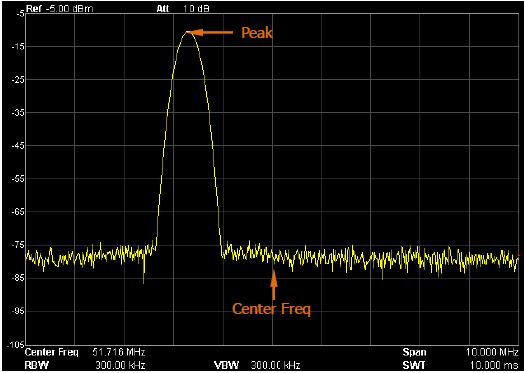Image resolution: width=524 pixels, height=373 pixels.
Task: Click the -35 amplitude axis label
Action: click(x=19, y=113)
